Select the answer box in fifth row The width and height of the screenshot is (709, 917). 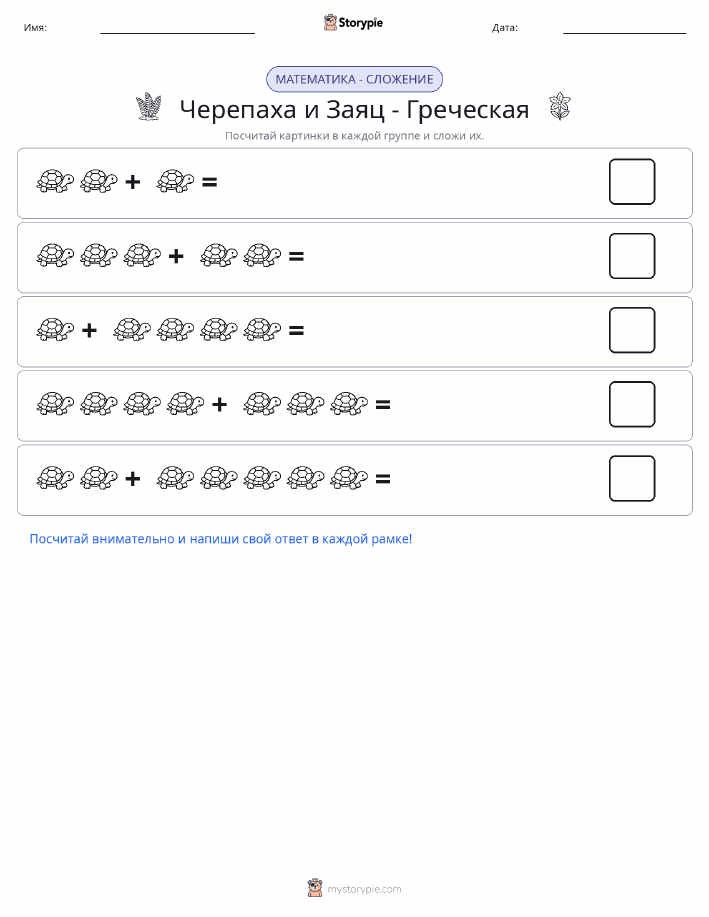(632, 478)
